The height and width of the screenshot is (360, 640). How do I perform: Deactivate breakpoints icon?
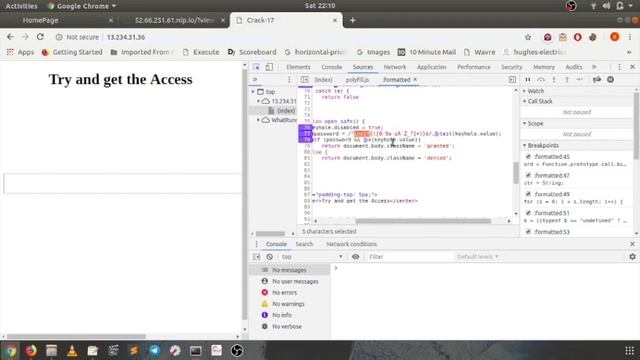tap(597, 80)
